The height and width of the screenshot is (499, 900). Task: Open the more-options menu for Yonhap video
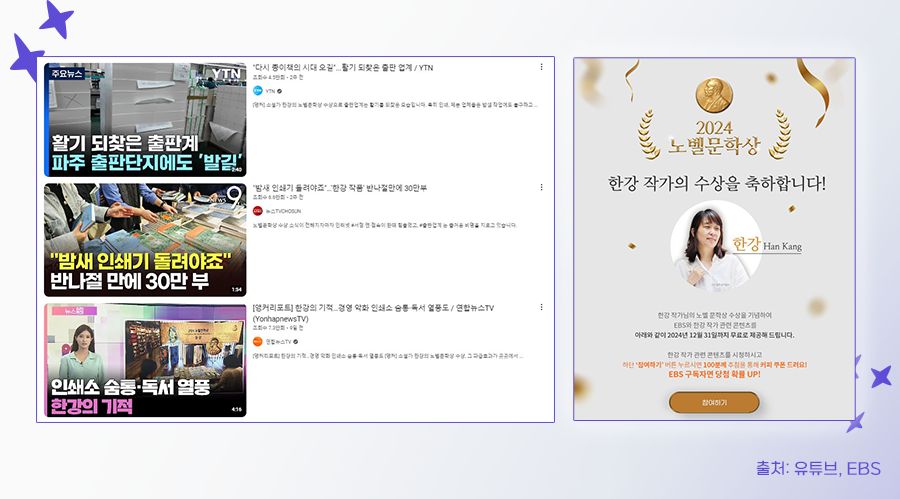pyautogui.click(x=541, y=307)
